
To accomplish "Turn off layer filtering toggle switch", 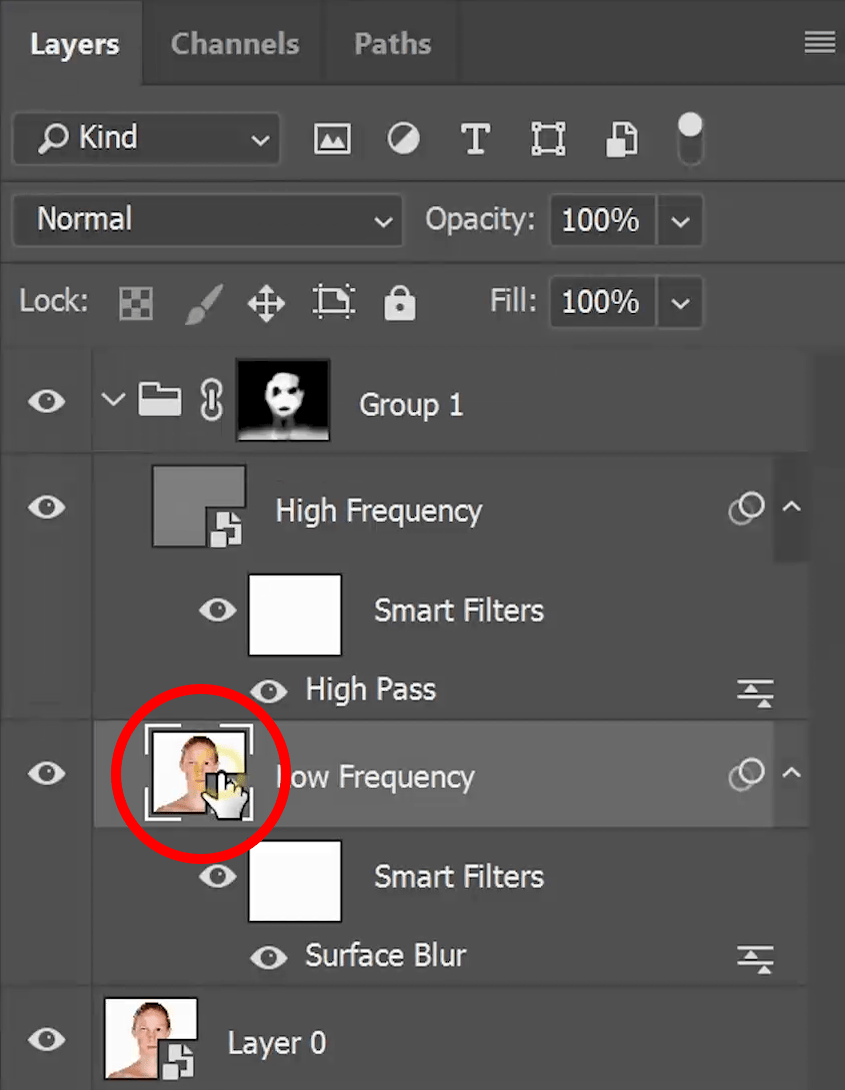I will click(690, 138).
